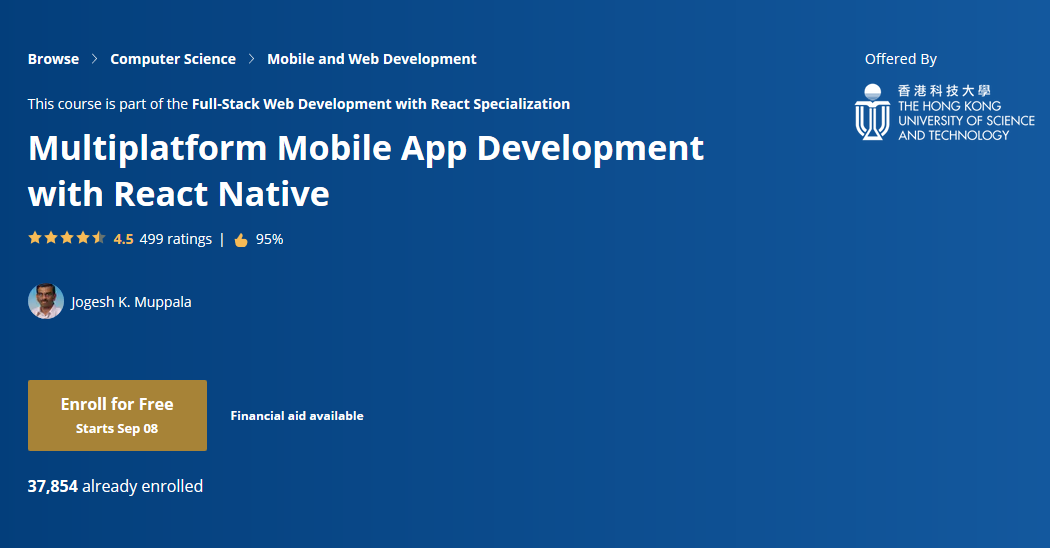
Task: Go to Computer Science breadcrumb
Action: [x=173, y=59]
